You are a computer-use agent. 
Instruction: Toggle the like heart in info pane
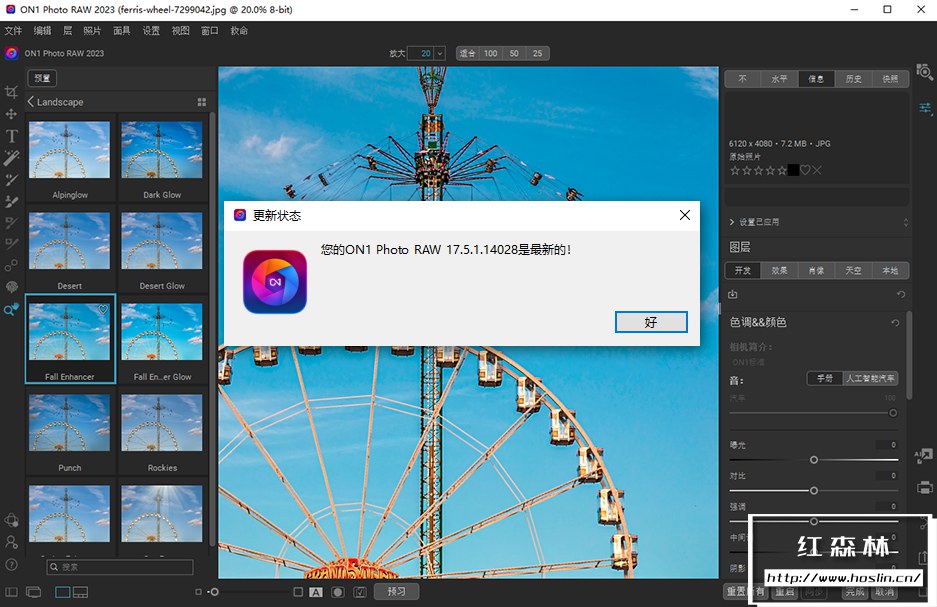805,171
